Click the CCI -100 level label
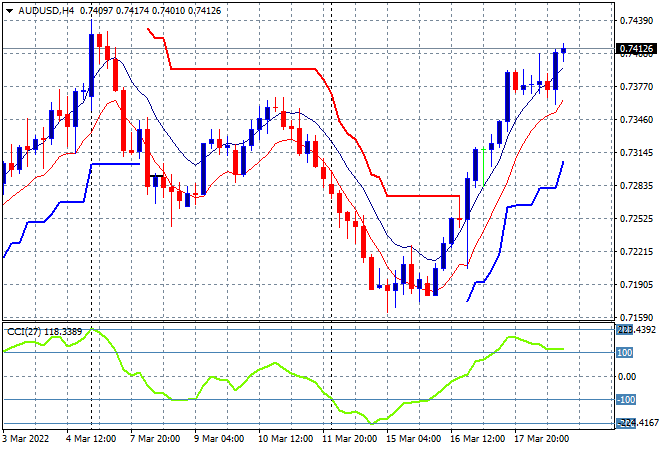 (x=626, y=400)
